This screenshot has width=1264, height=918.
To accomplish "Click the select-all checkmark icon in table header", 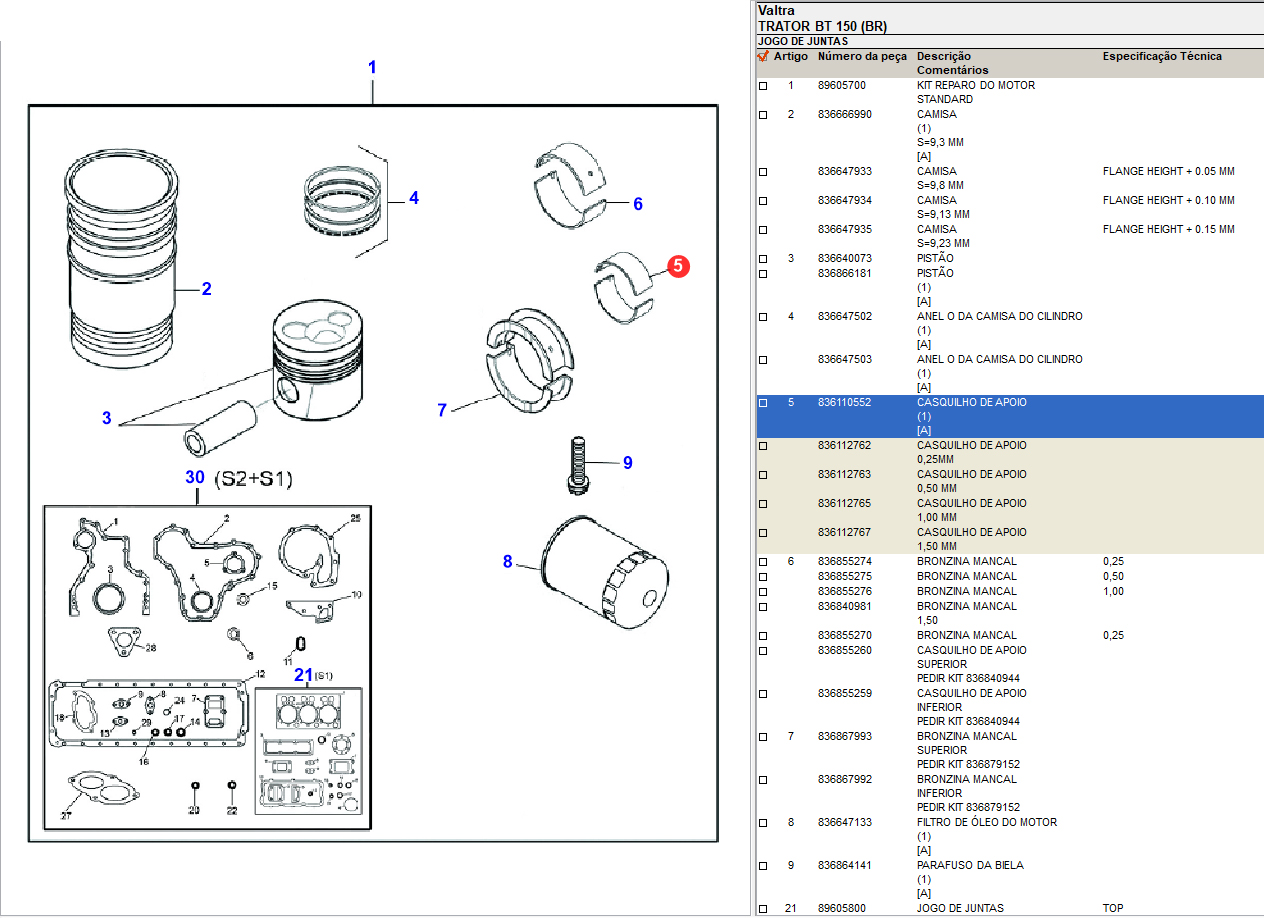I will (x=763, y=57).
